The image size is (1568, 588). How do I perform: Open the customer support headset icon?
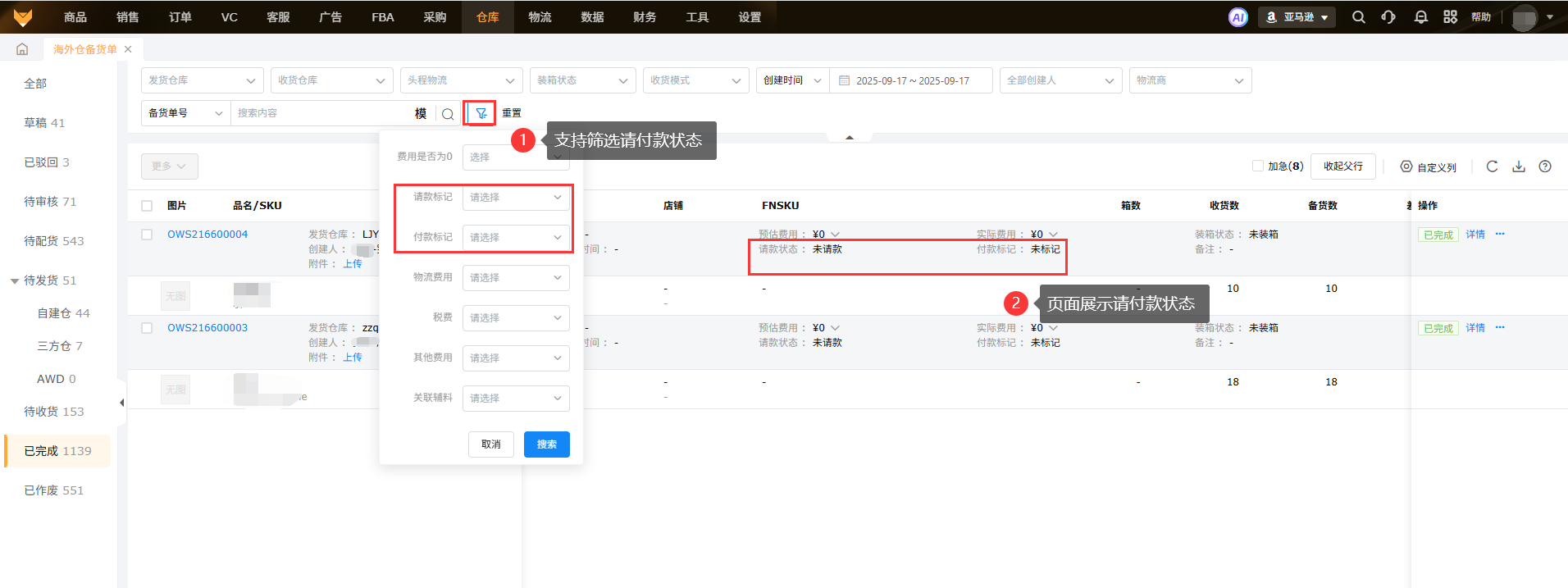tap(1388, 17)
